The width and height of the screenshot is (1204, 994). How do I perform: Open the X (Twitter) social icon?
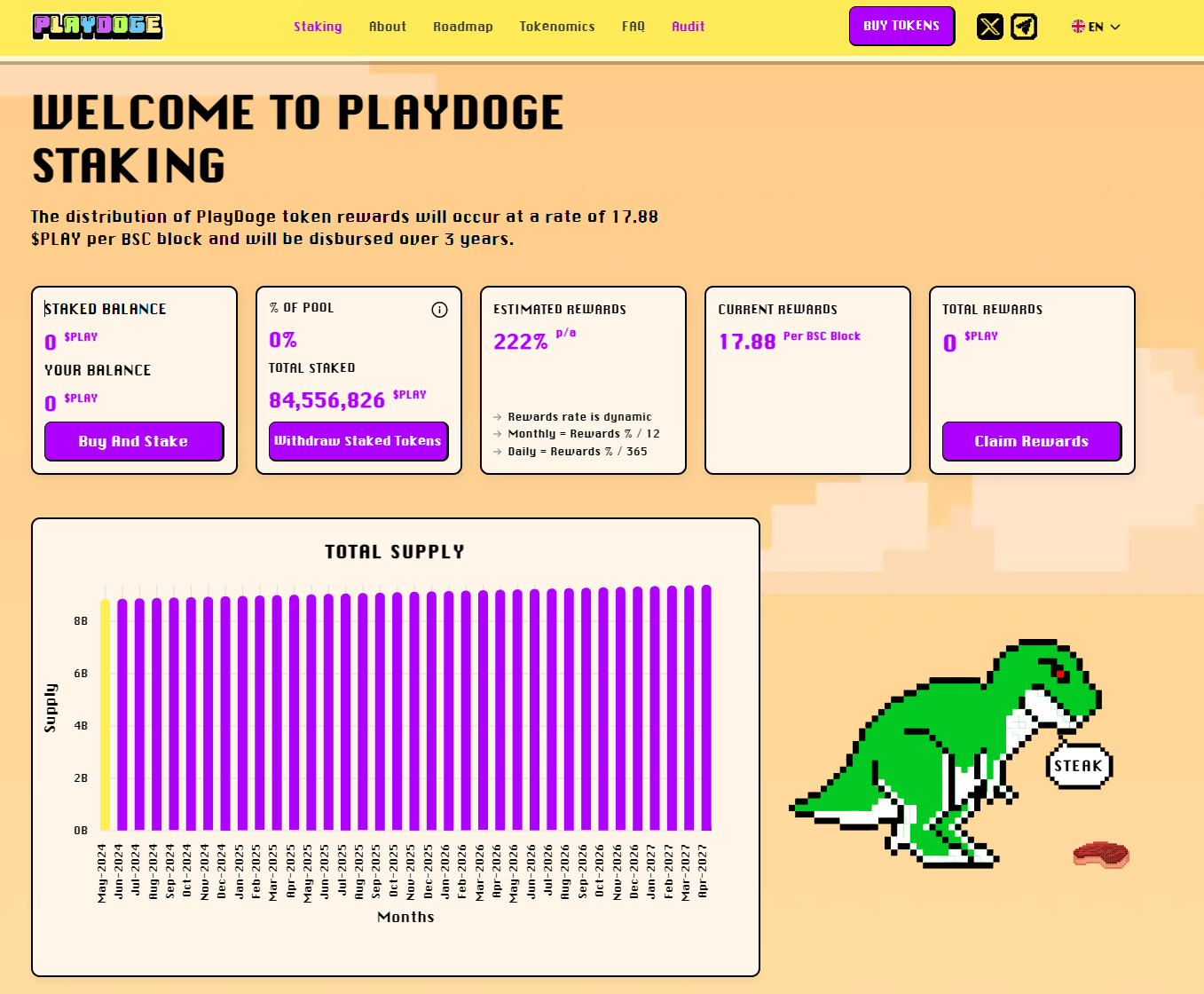[x=990, y=27]
